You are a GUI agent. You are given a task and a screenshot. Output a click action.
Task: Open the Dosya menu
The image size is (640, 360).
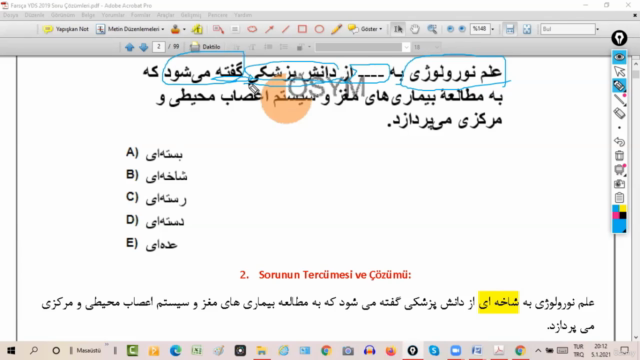click(x=10, y=15)
